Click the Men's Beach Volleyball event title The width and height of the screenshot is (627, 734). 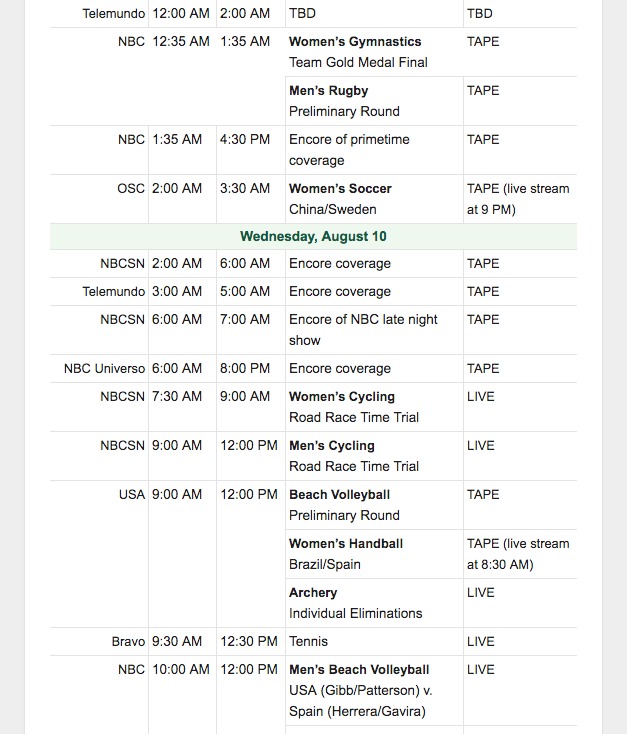[x=359, y=669]
